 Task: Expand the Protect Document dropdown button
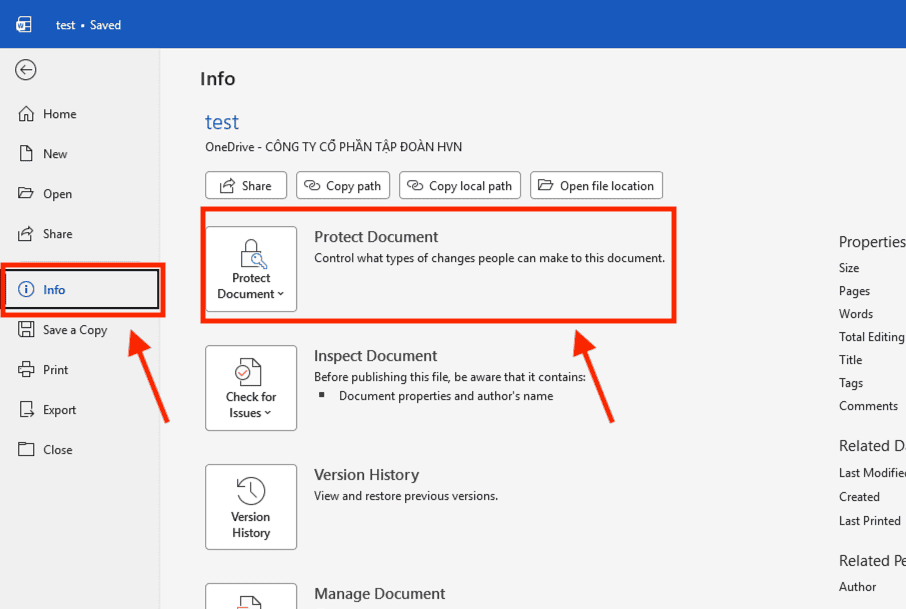click(x=251, y=269)
